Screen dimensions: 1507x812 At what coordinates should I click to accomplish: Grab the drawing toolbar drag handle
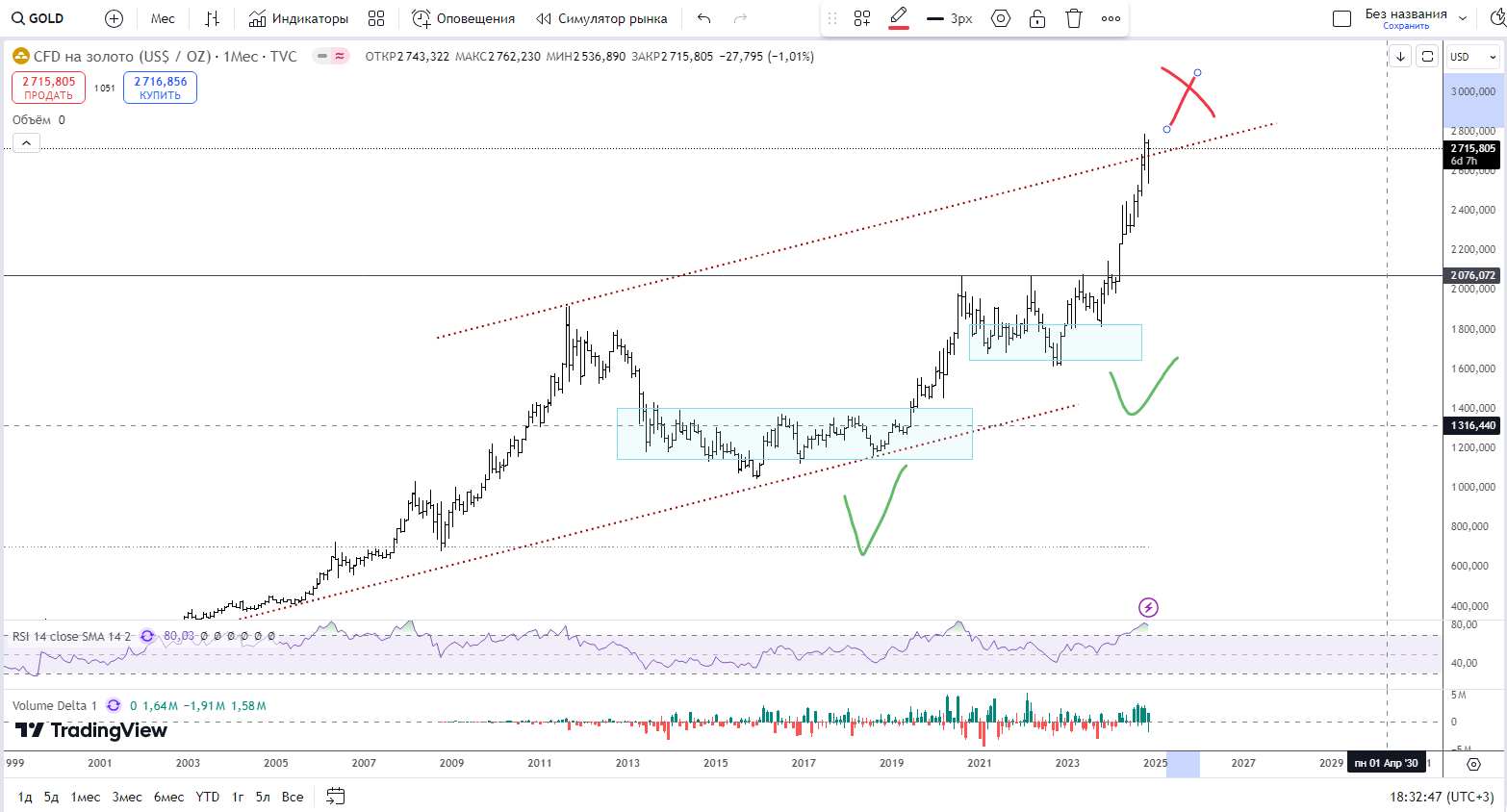(832, 18)
